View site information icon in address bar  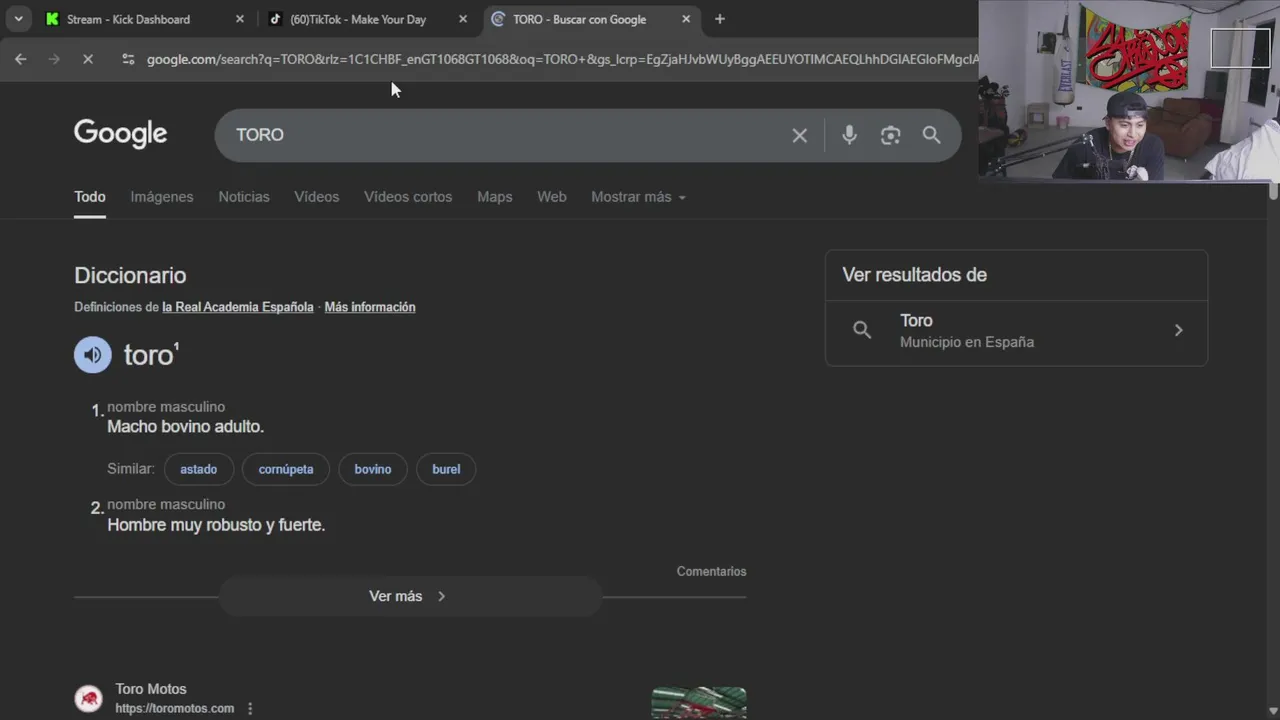click(x=127, y=59)
